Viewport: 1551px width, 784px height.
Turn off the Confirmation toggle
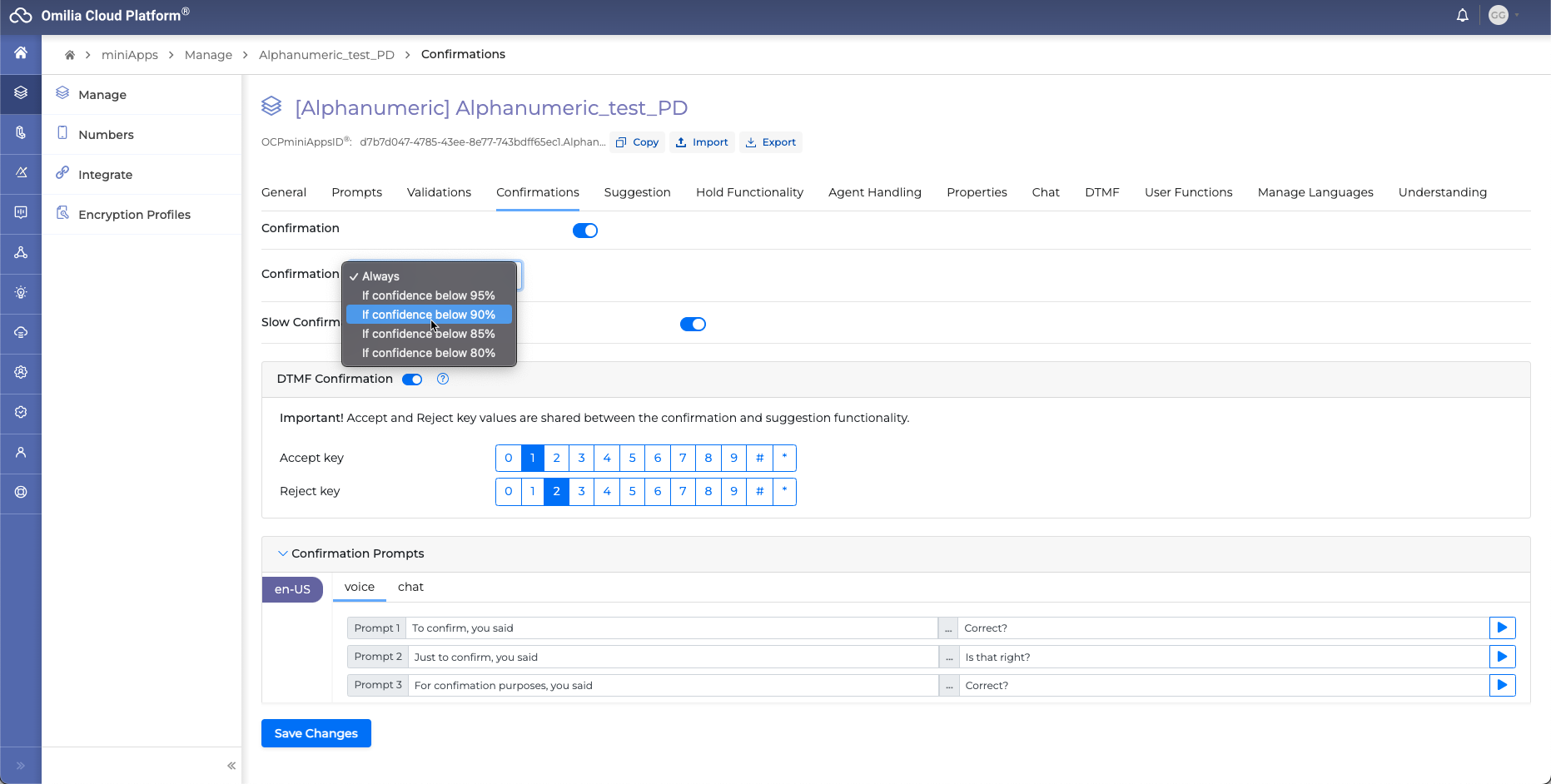click(x=585, y=231)
